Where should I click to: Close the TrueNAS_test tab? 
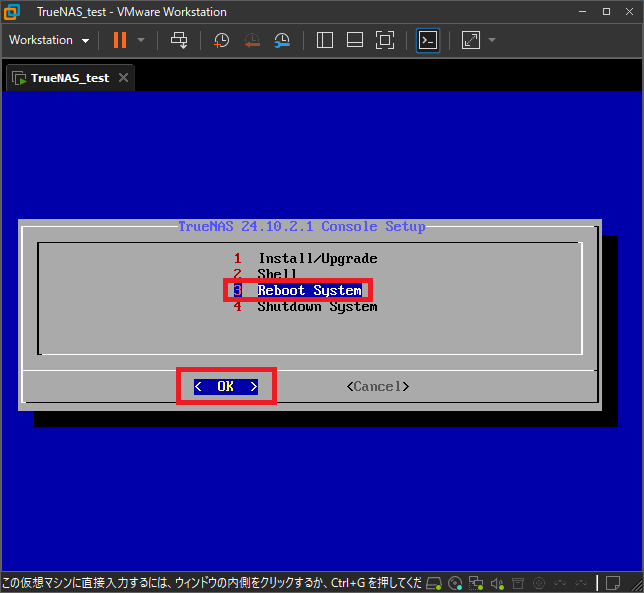[x=123, y=78]
